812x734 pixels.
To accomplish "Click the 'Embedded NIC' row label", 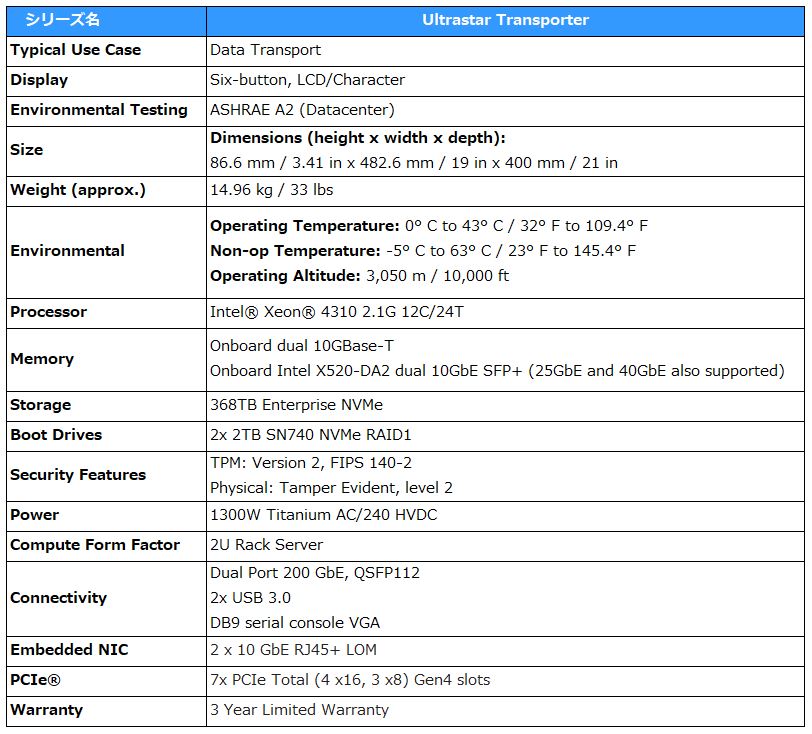I will (x=69, y=650).
